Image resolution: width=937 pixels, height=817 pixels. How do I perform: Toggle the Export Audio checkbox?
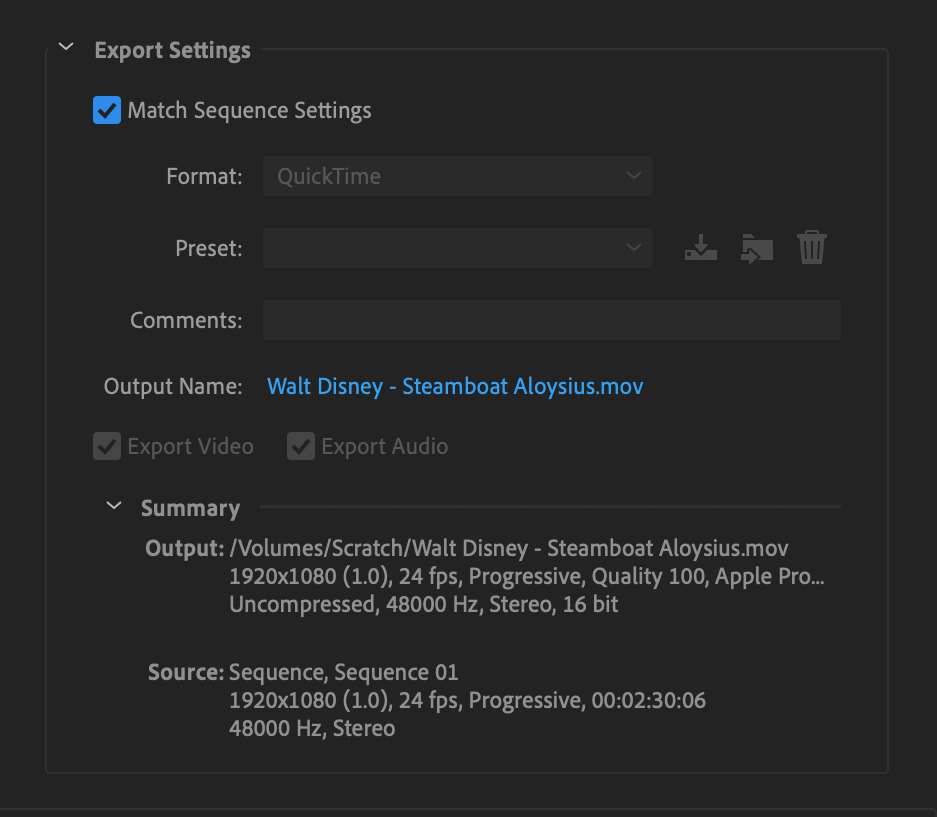tap(301, 446)
